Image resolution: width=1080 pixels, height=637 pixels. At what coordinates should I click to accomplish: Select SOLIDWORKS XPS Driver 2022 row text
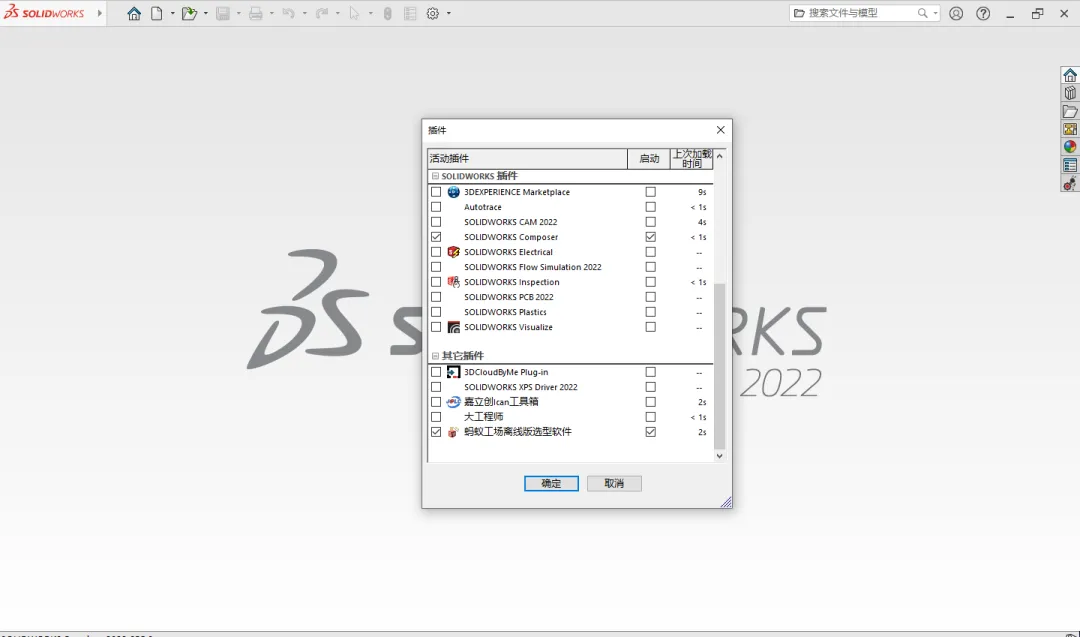point(521,387)
